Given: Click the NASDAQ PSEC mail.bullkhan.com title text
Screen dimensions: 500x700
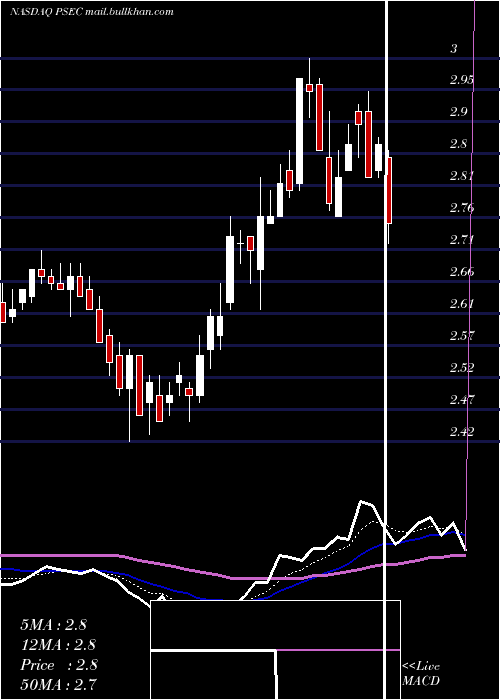Looking at the screenshot, I should click(x=92, y=12).
